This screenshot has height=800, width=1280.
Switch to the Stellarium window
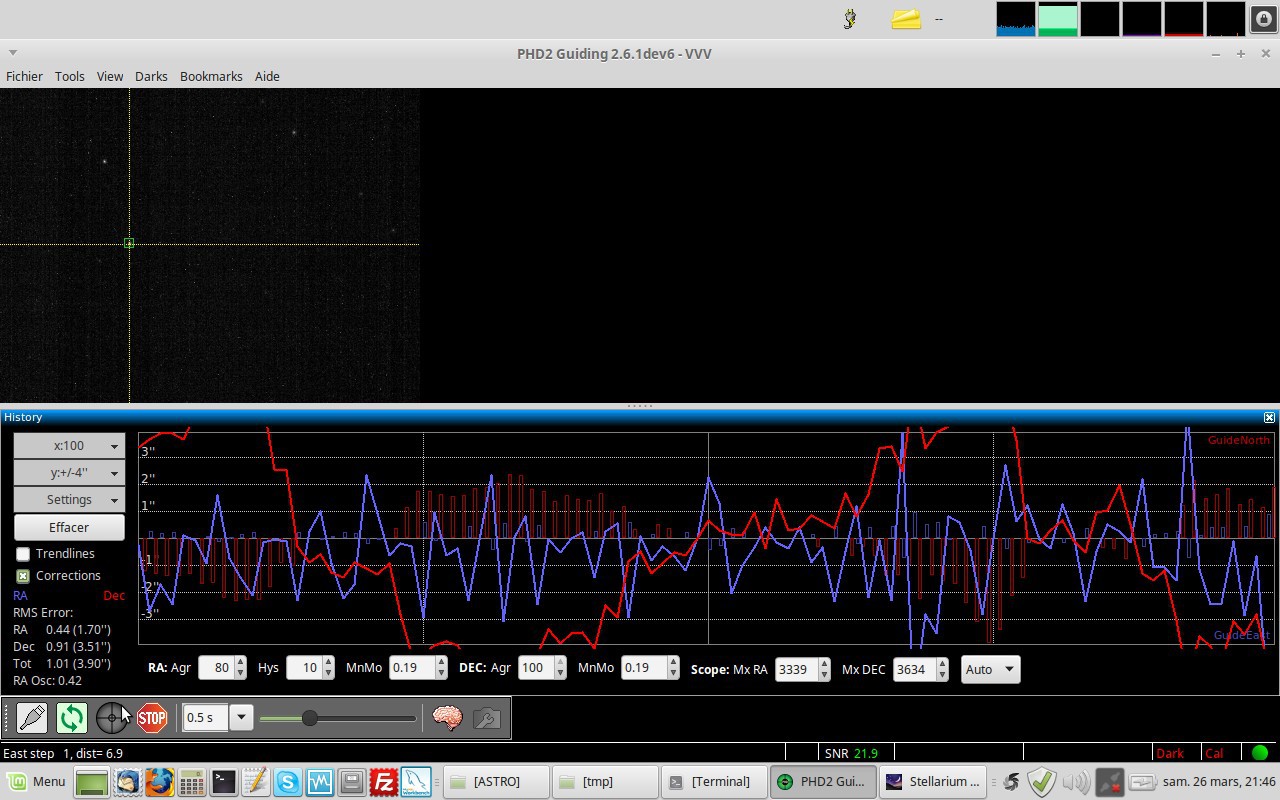[x=933, y=782]
